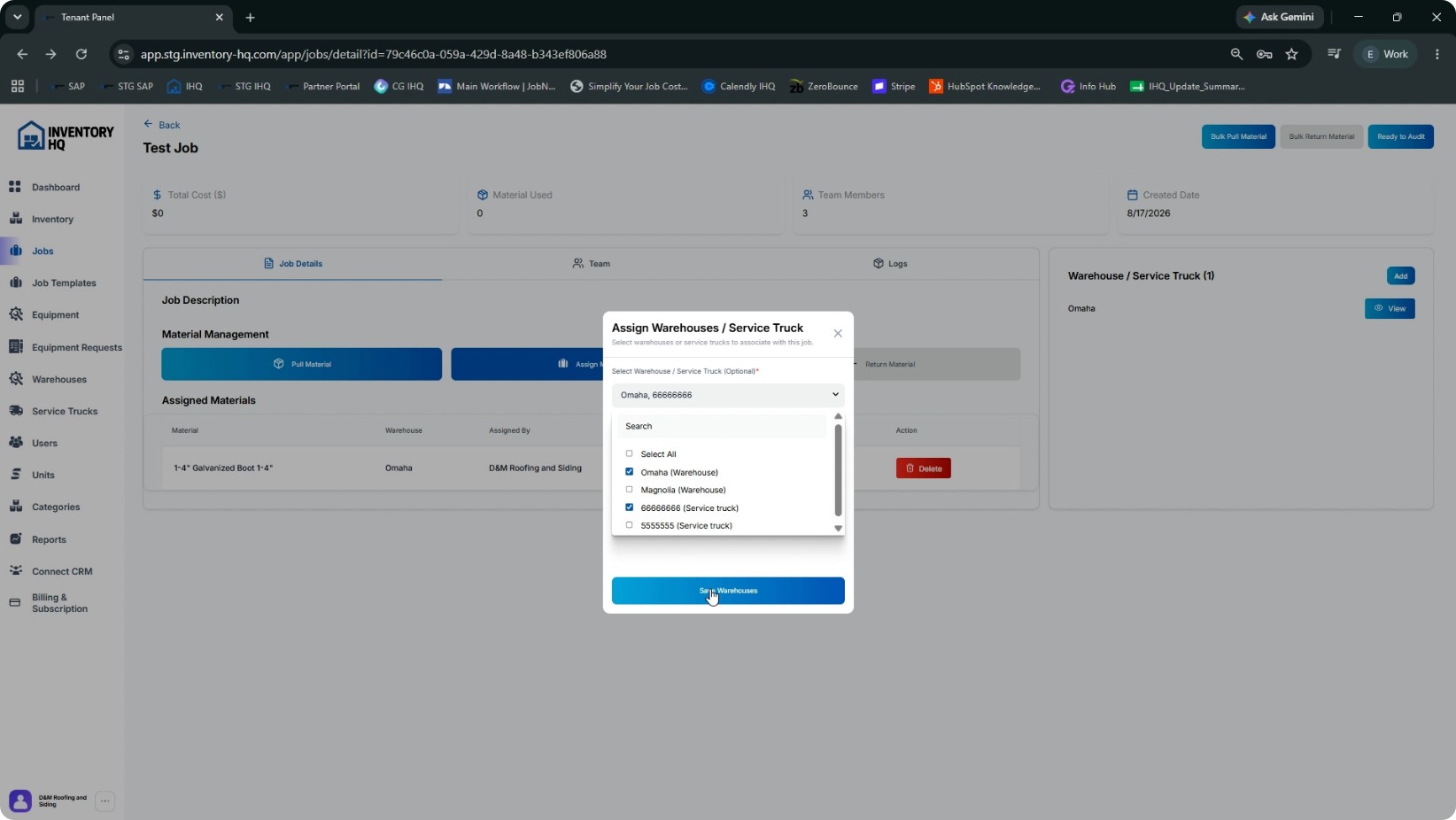The height and width of the screenshot is (820, 1456).
Task: Open browser zoom magnifier icon
Action: click(1236, 54)
